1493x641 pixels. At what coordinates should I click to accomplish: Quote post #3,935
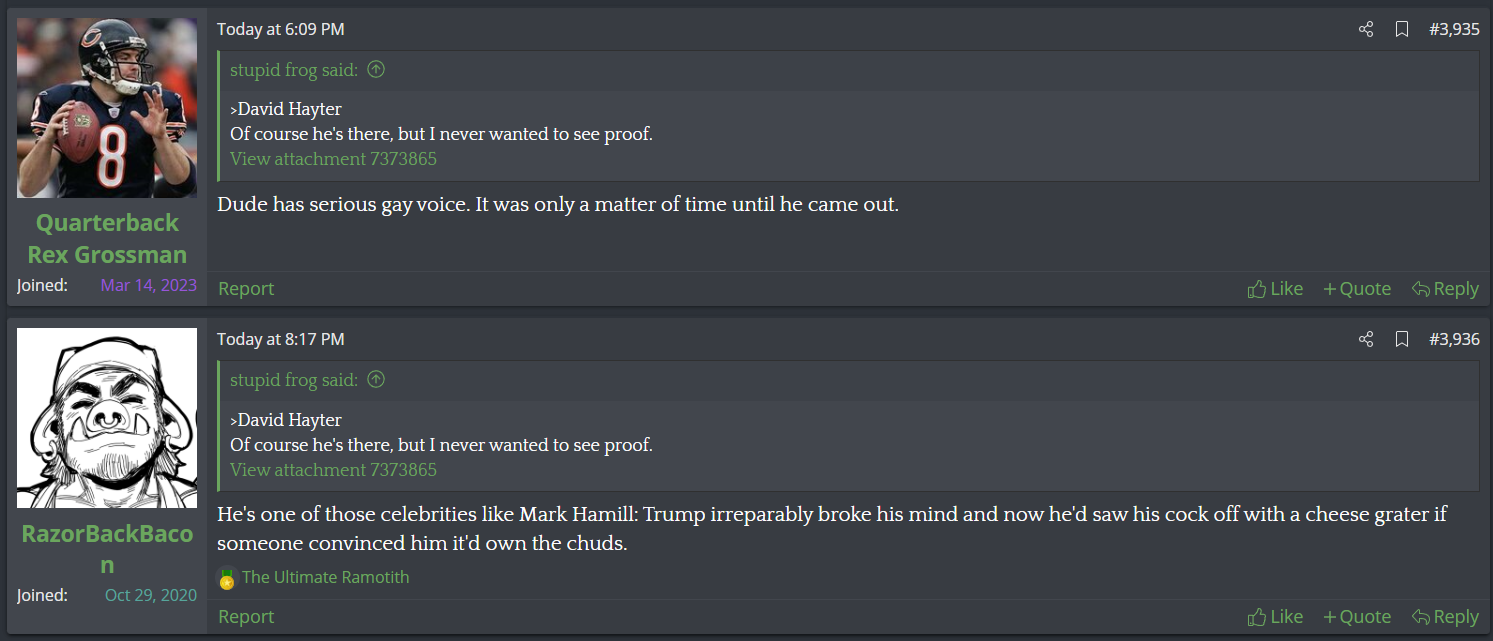(x=1357, y=289)
